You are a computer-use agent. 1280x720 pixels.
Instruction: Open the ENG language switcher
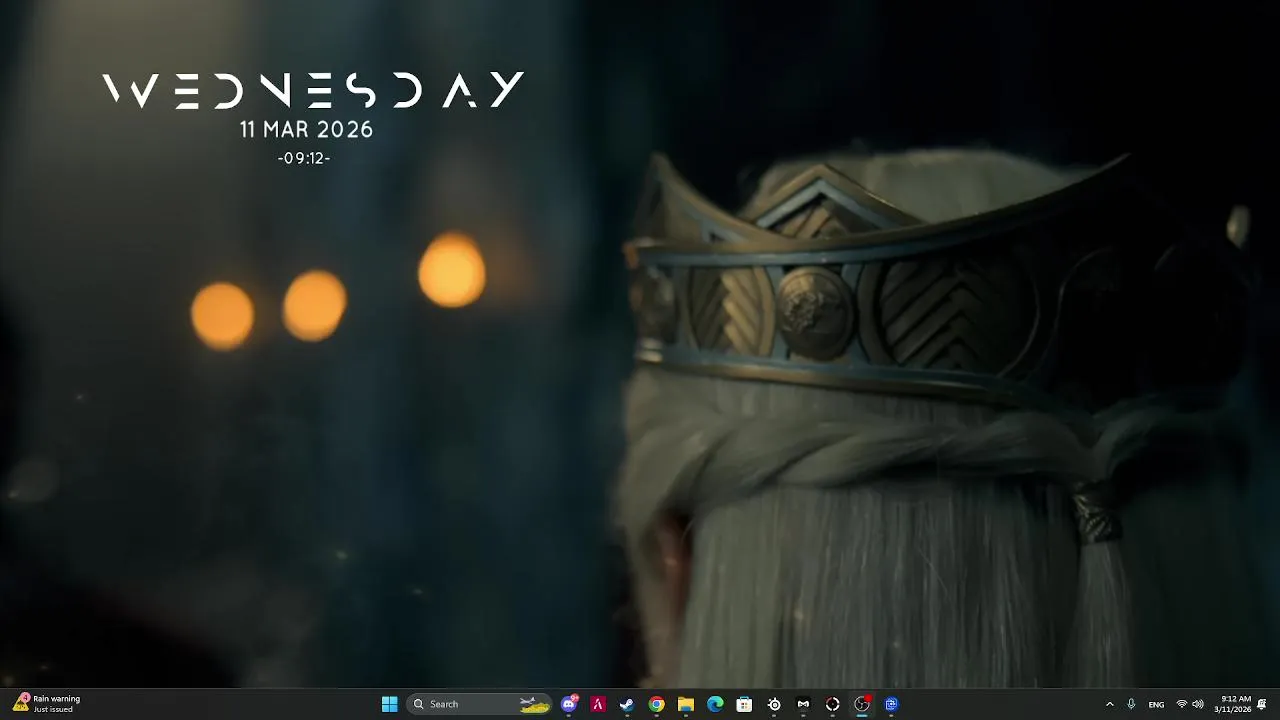coord(1156,704)
